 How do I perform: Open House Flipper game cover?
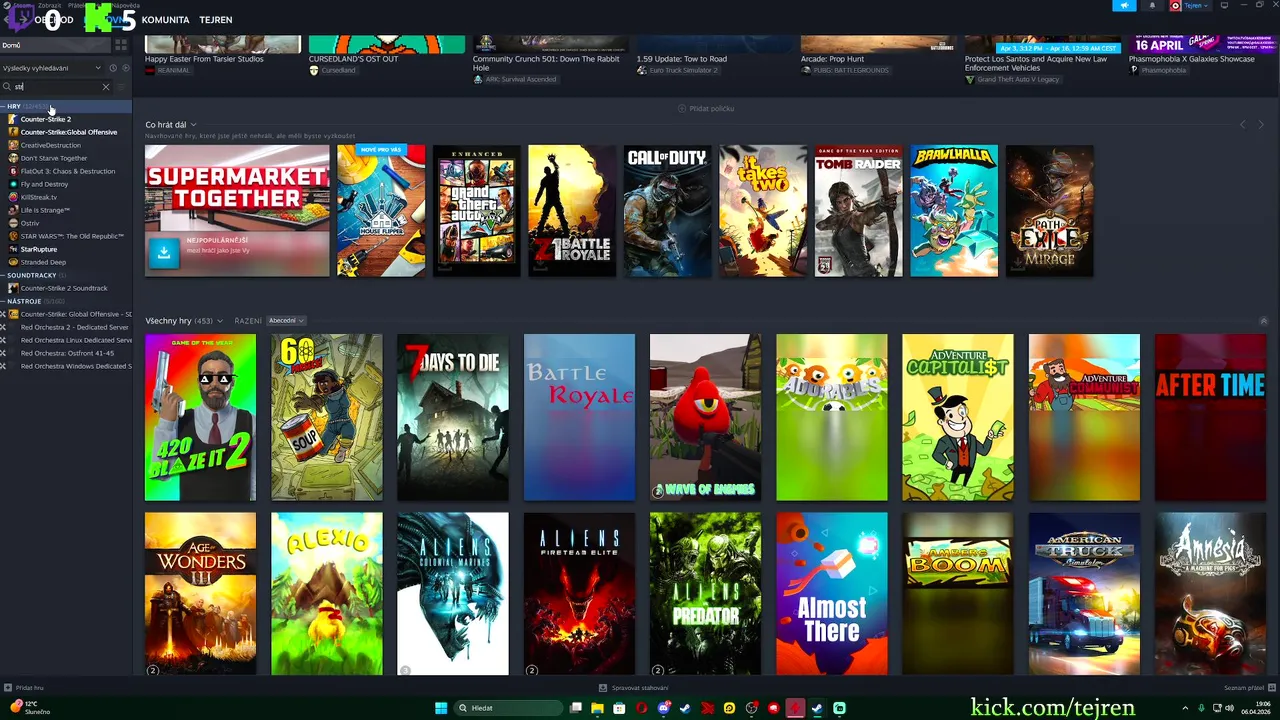tap(381, 211)
